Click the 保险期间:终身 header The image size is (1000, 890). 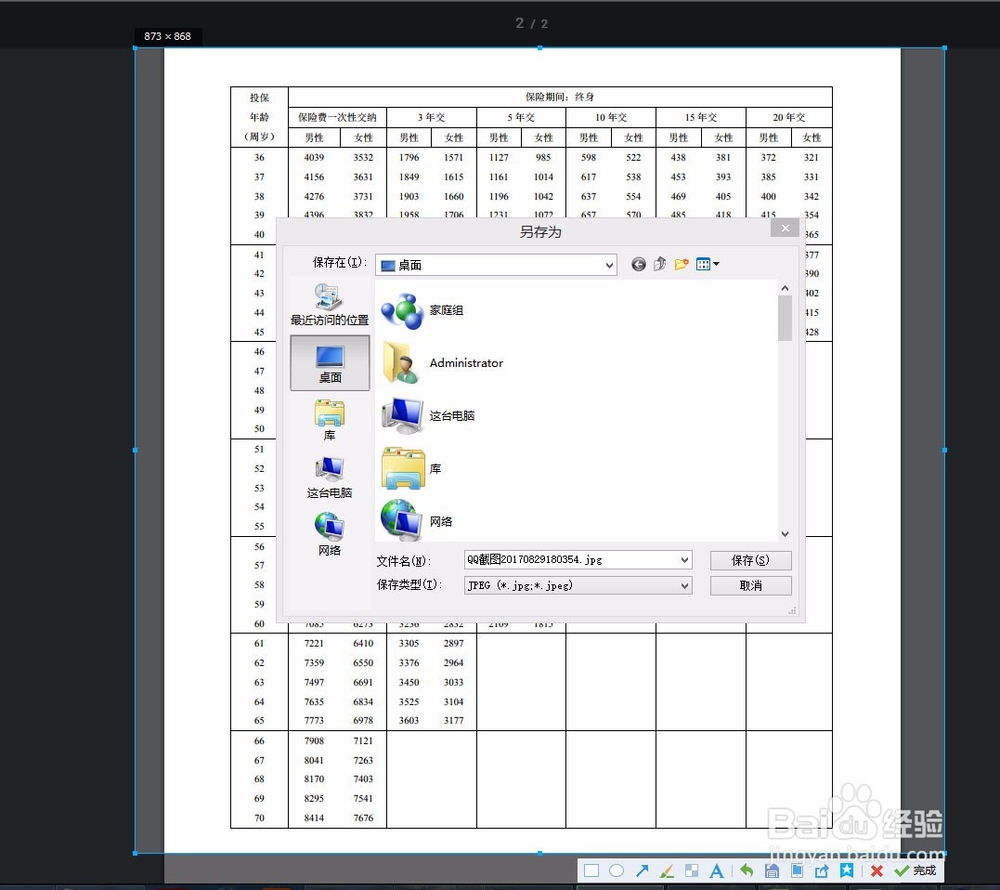pos(560,97)
